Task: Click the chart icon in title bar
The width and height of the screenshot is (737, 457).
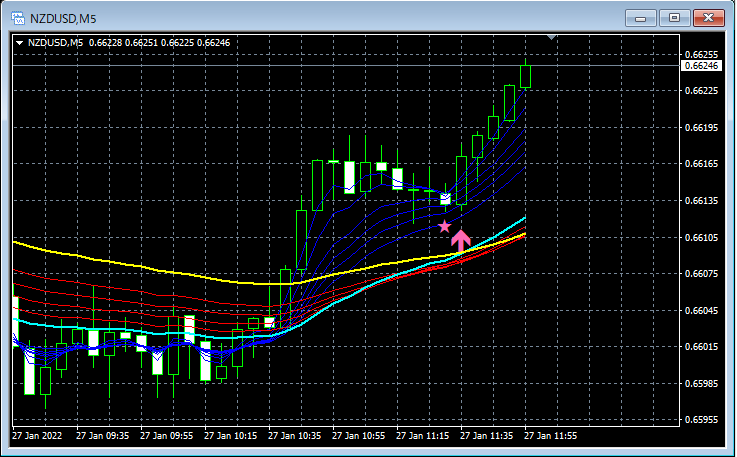Action: tap(18, 18)
